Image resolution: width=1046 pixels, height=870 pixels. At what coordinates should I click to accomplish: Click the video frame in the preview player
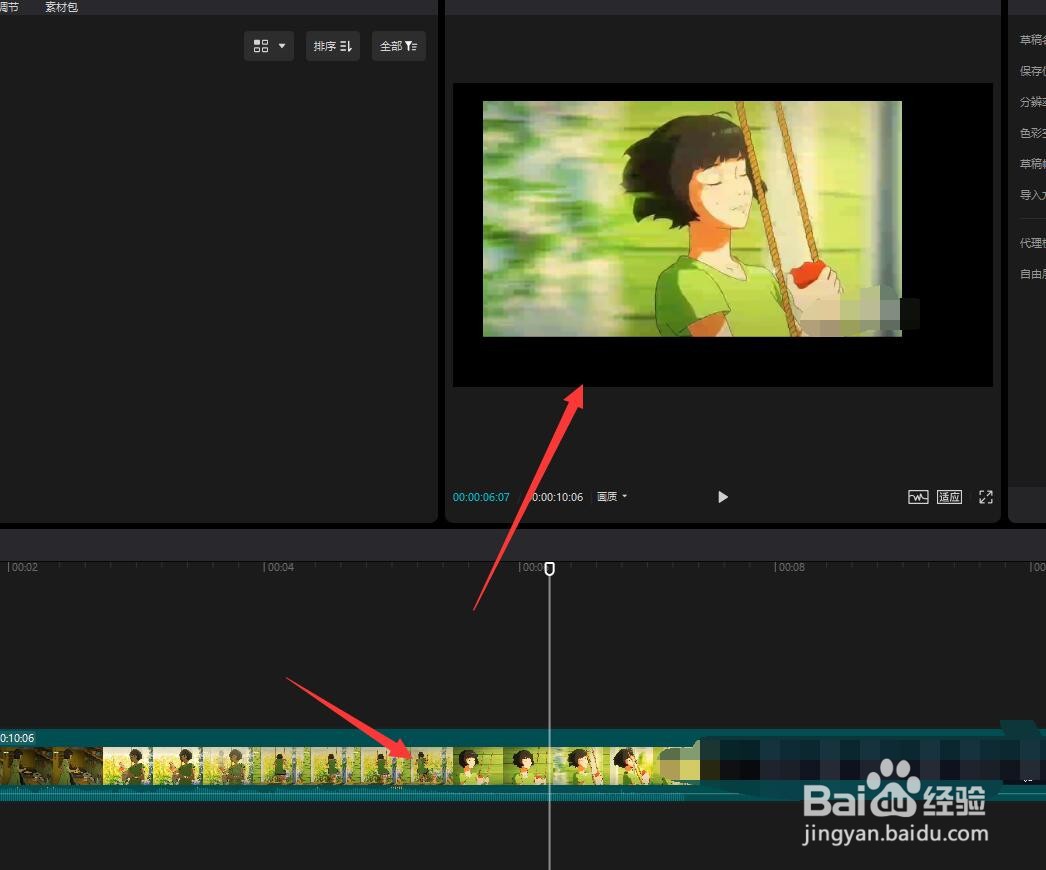[x=692, y=219]
